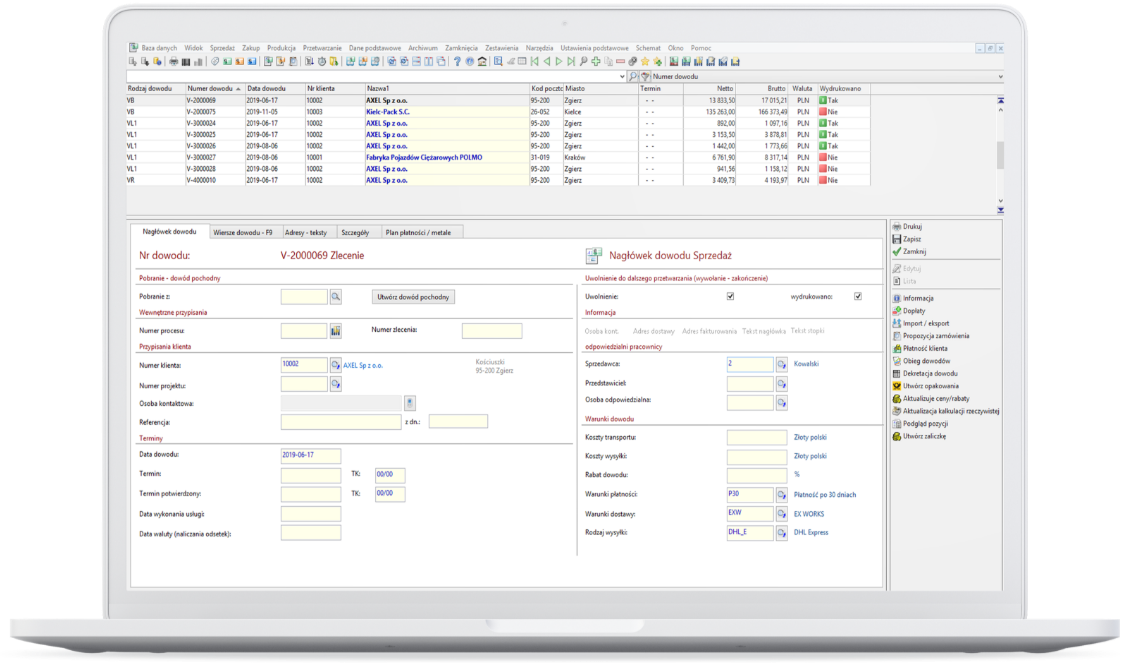Open the lookup next to Rodzaj wysyłki
Image resolution: width=1129 pixels, height=663 pixels.
(781, 533)
